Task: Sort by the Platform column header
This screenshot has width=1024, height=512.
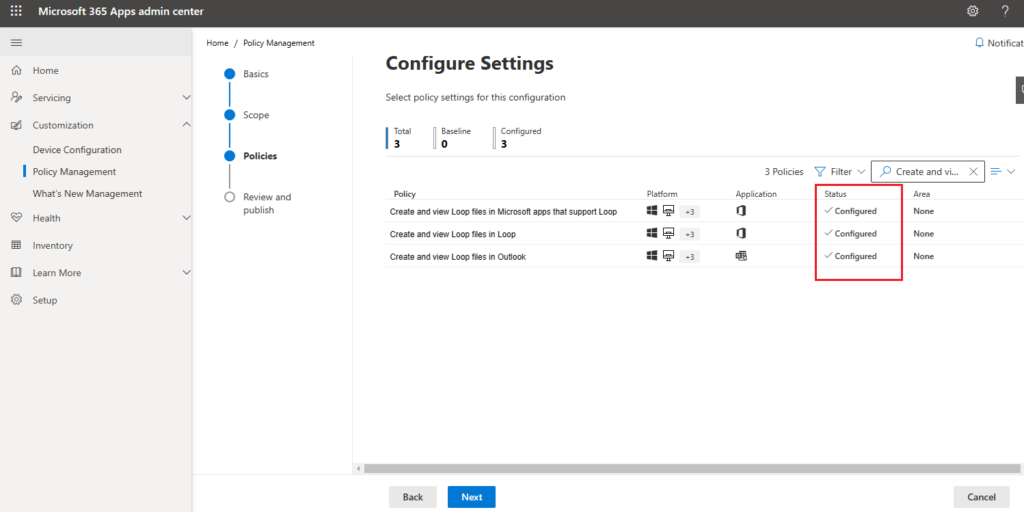Action: 662,194
